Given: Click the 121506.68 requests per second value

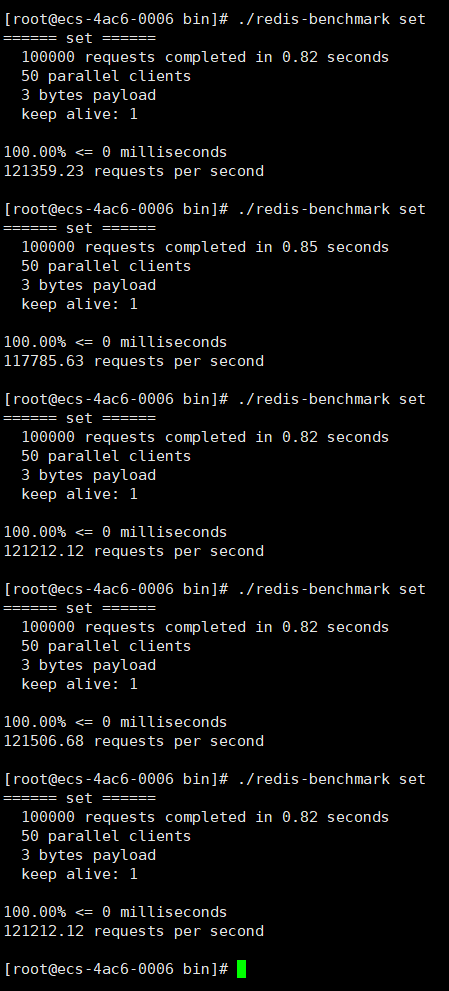Looking at the screenshot, I should [x=44, y=741].
